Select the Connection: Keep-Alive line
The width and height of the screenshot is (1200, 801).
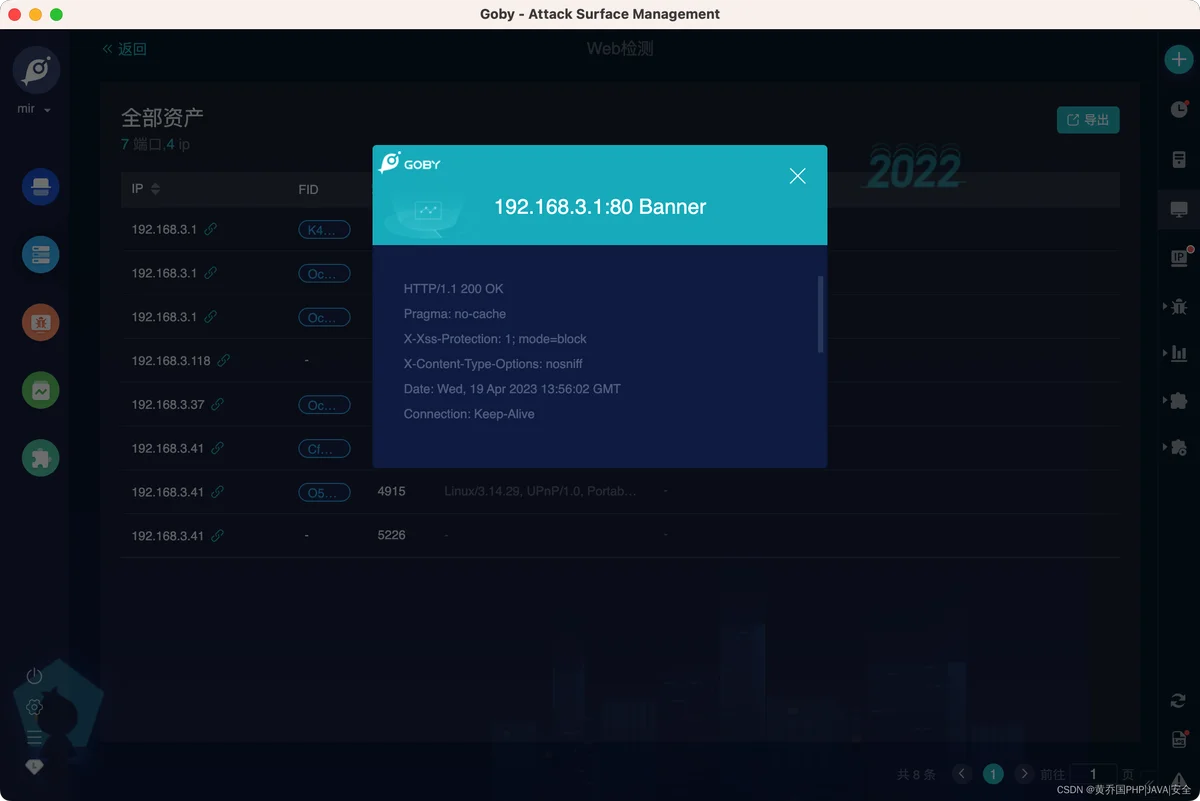469,414
